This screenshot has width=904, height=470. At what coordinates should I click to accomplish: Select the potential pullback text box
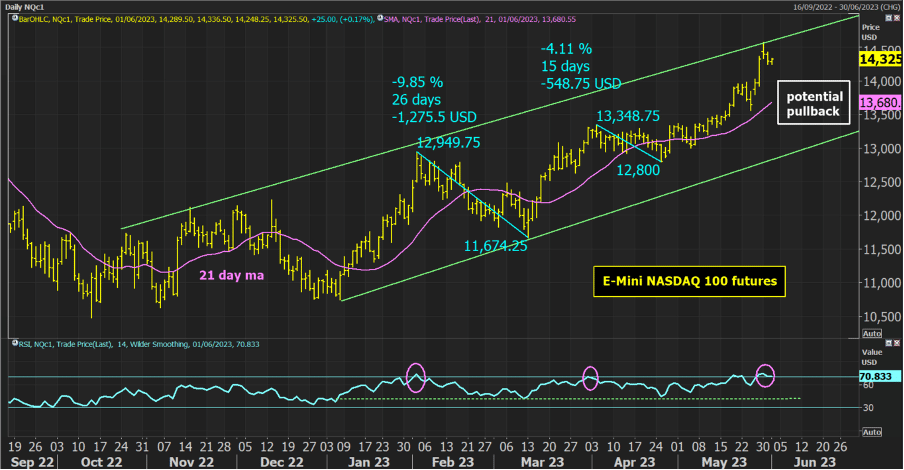pos(813,103)
